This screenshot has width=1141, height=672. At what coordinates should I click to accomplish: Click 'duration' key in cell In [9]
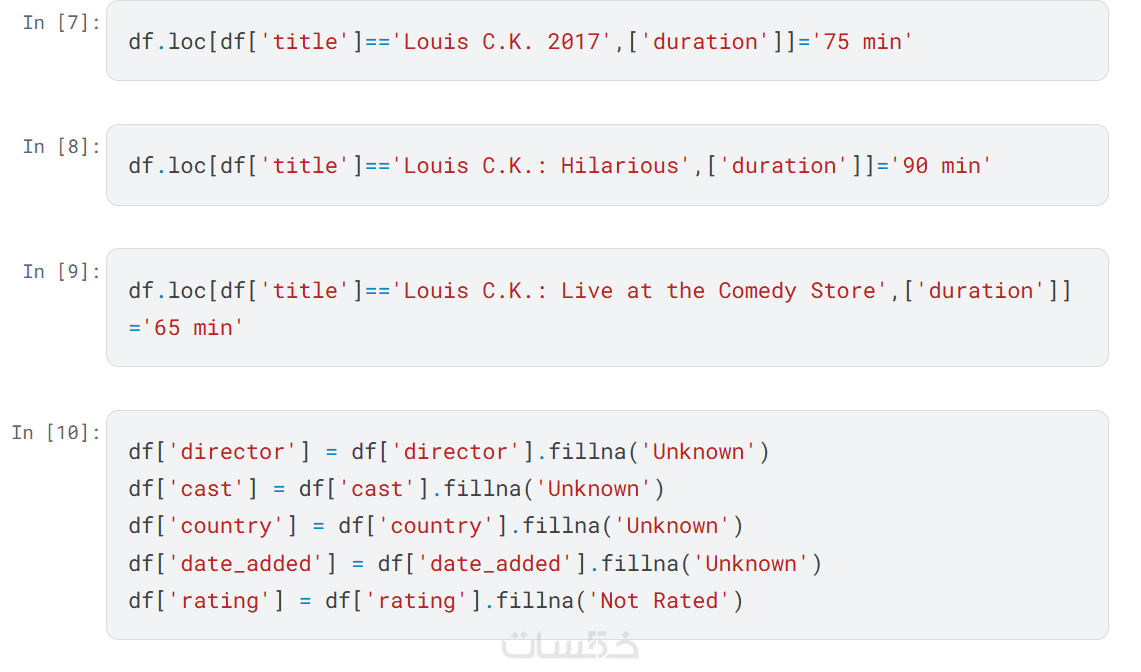(979, 291)
